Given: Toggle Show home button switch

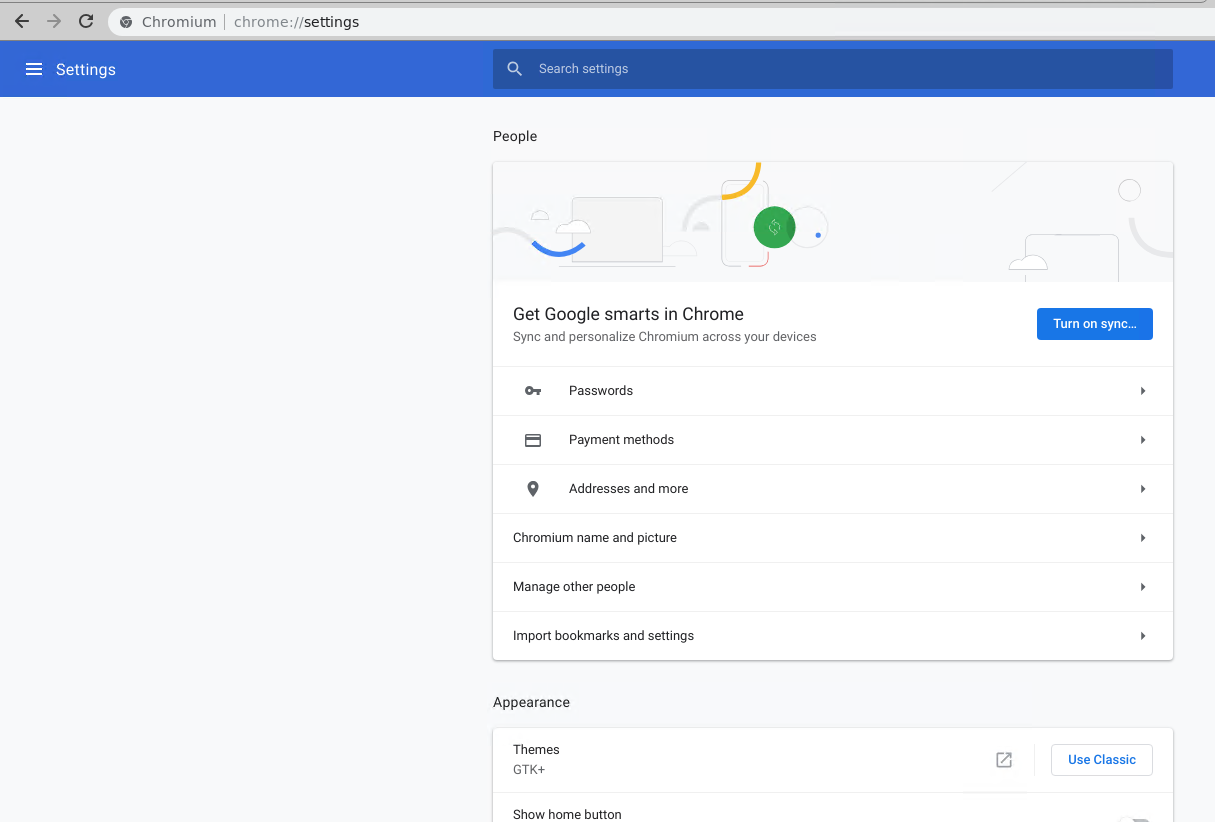Looking at the screenshot, I should point(1134,819).
